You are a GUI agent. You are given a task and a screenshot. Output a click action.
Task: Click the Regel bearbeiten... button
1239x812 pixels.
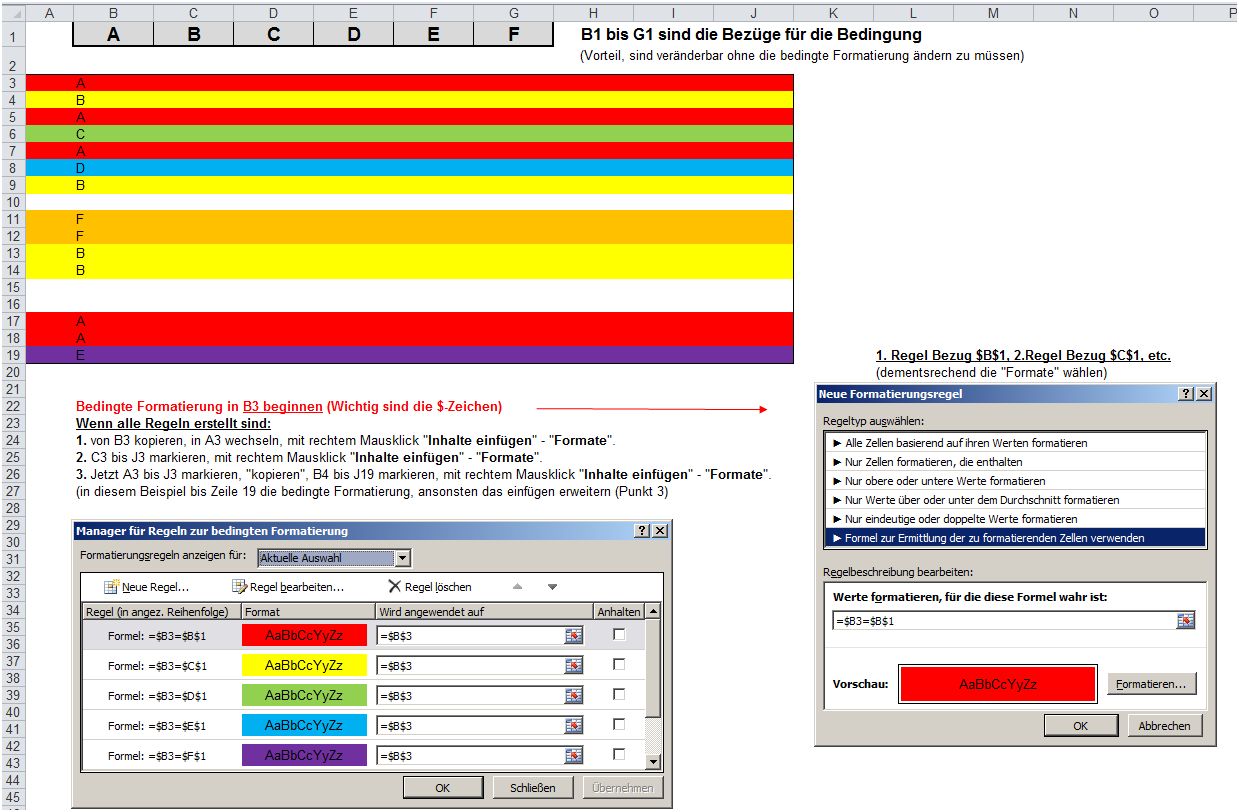tap(288, 587)
